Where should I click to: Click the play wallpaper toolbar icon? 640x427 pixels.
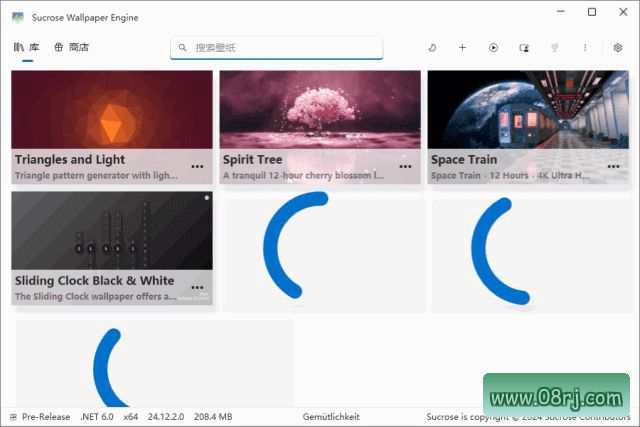(x=493, y=48)
